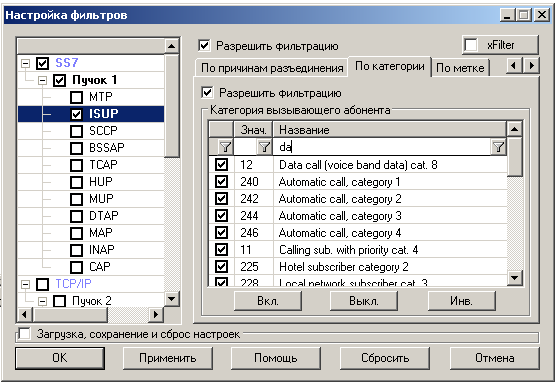Click tree vertical scrollbar thumb
Viewport: 555px width, 383px height.
coord(172,105)
